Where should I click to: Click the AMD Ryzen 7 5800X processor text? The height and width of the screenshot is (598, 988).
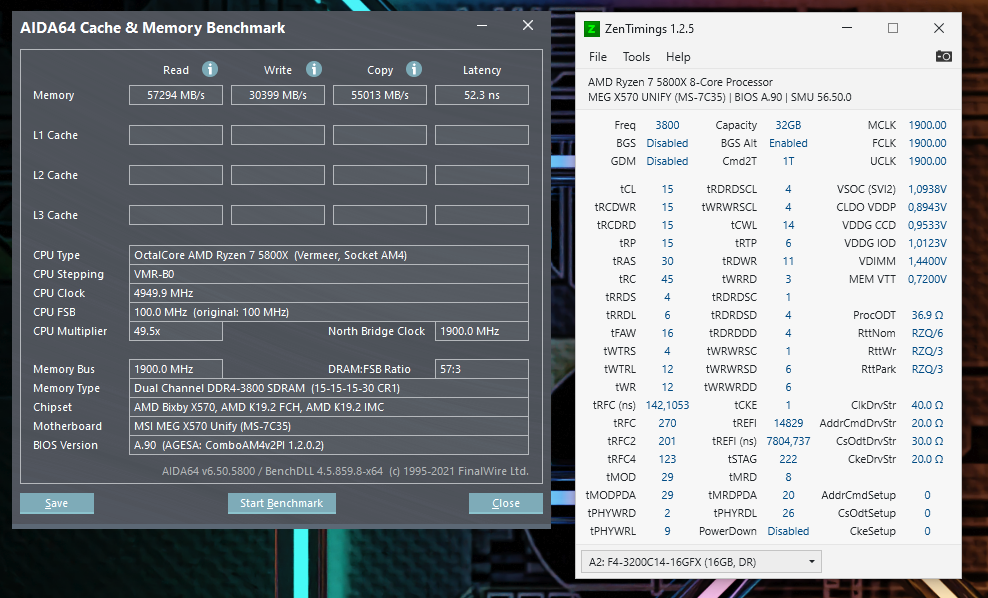click(x=680, y=82)
